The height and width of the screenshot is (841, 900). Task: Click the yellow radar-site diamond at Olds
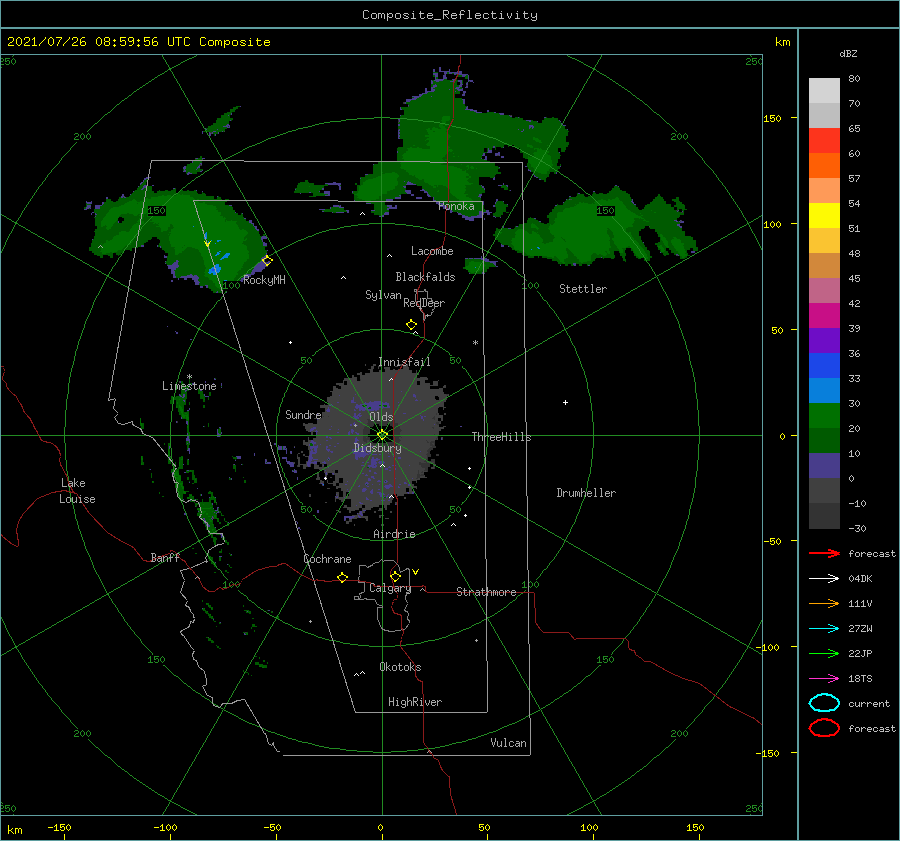pos(382,435)
